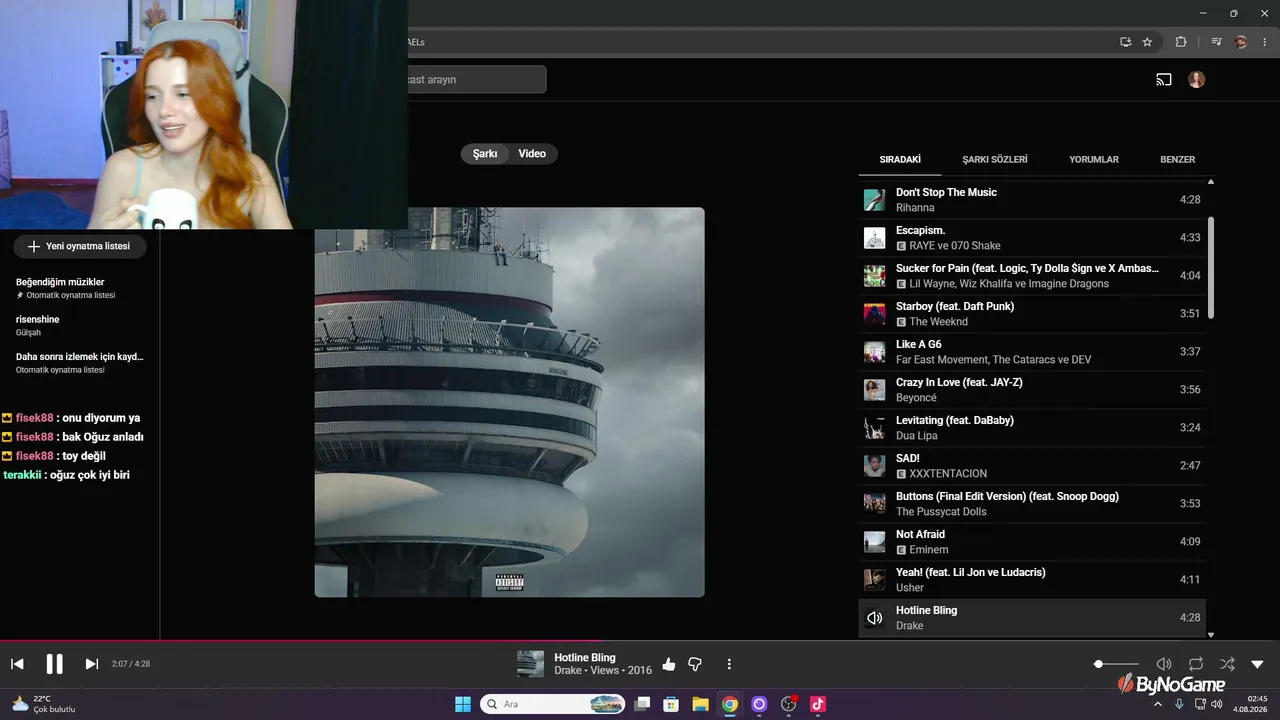The width and height of the screenshot is (1280, 720).
Task: Bookmark this page with the star icon
Action: pyautogui.click(x=1147, y=42)
